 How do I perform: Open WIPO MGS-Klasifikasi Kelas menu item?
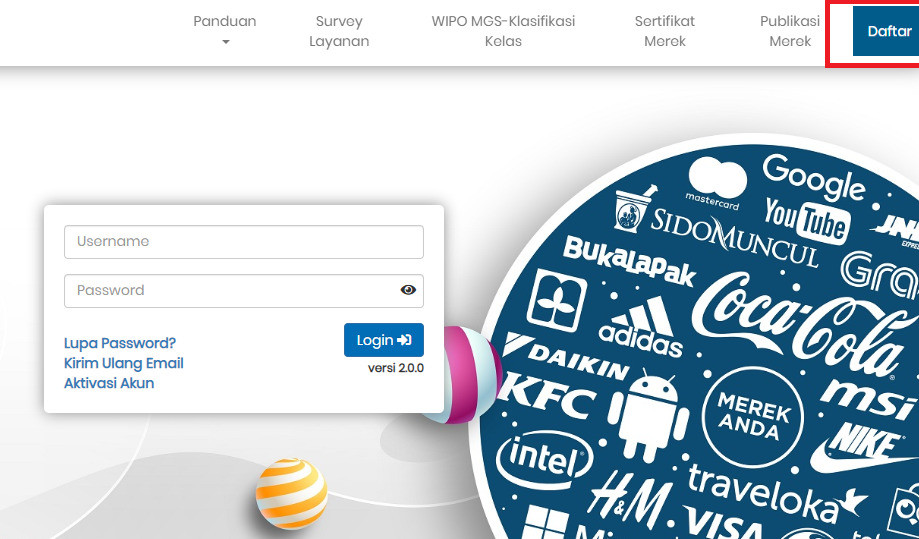503,31
